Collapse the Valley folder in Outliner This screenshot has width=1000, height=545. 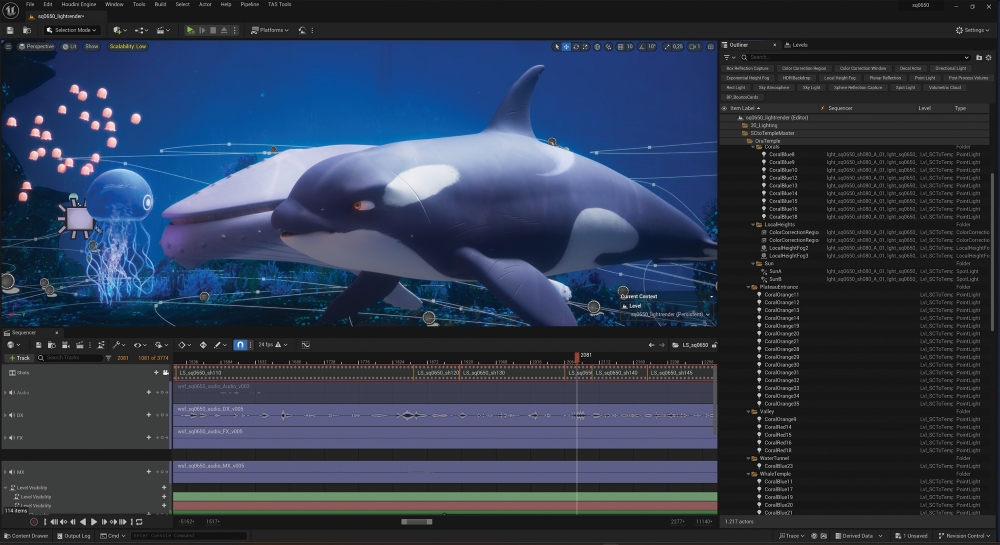(748, 412)
